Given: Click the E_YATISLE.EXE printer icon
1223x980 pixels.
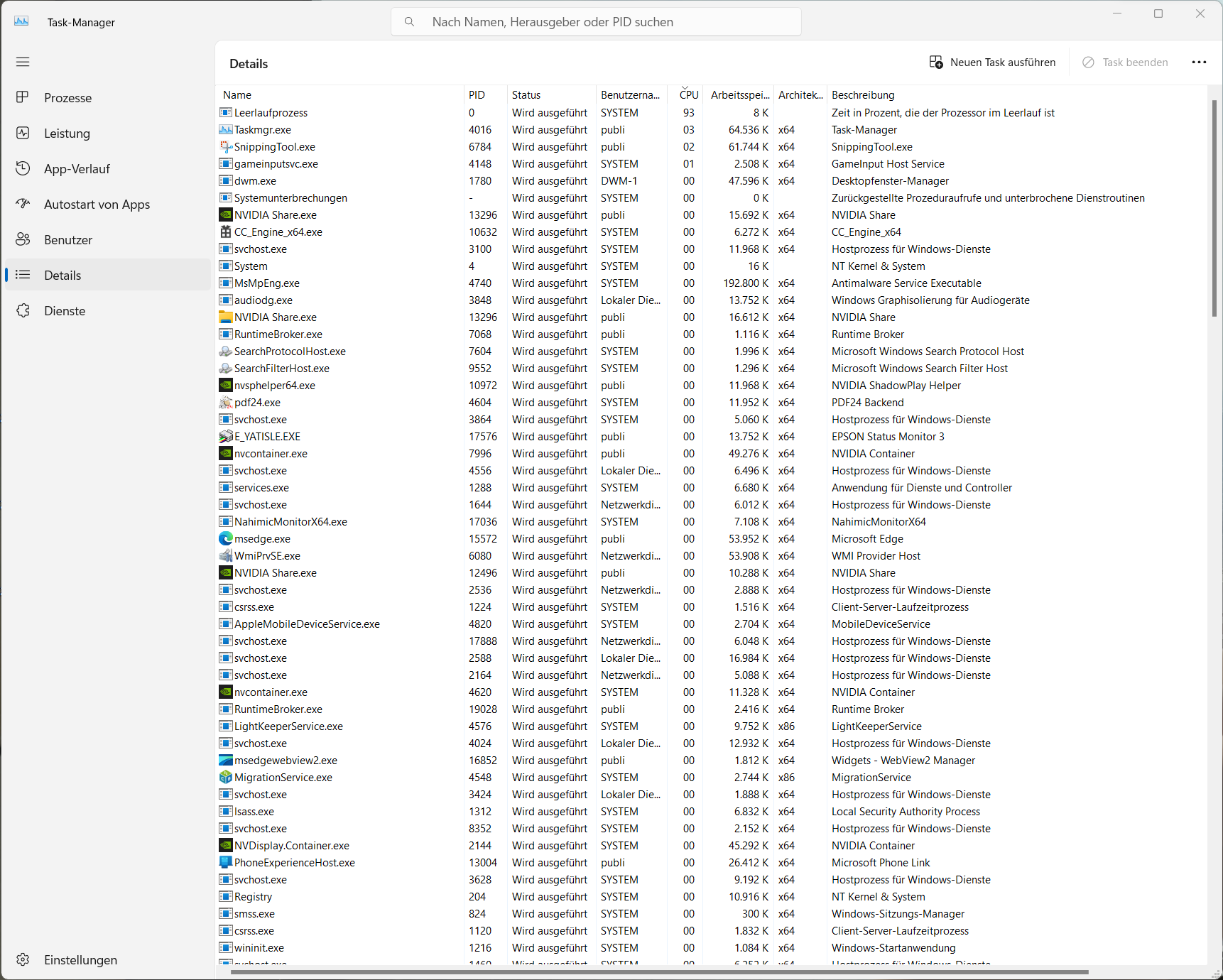Looking at the screenshot, I should [x=226, y=437].
